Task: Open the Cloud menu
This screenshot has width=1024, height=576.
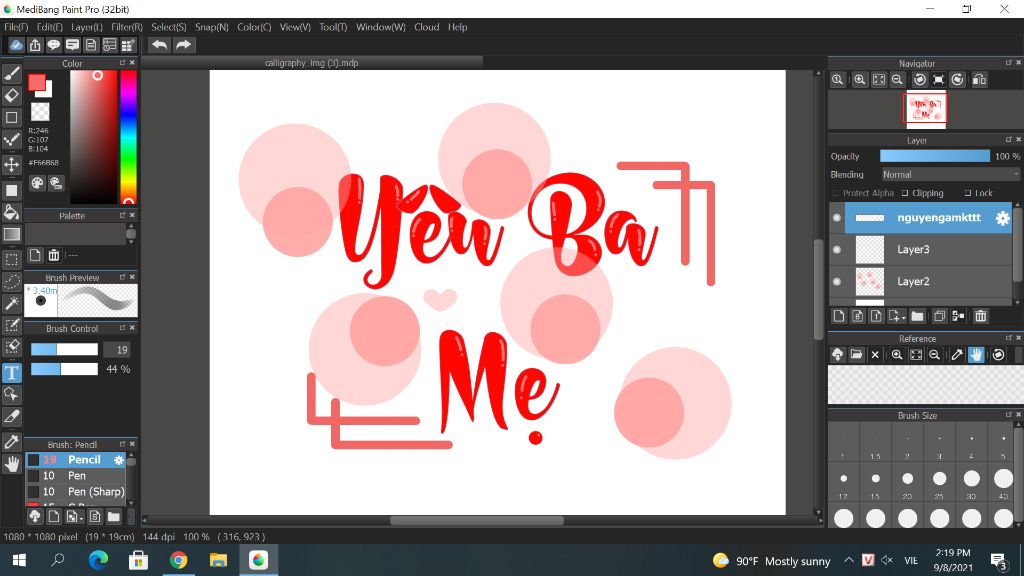Action: (426, 27)
